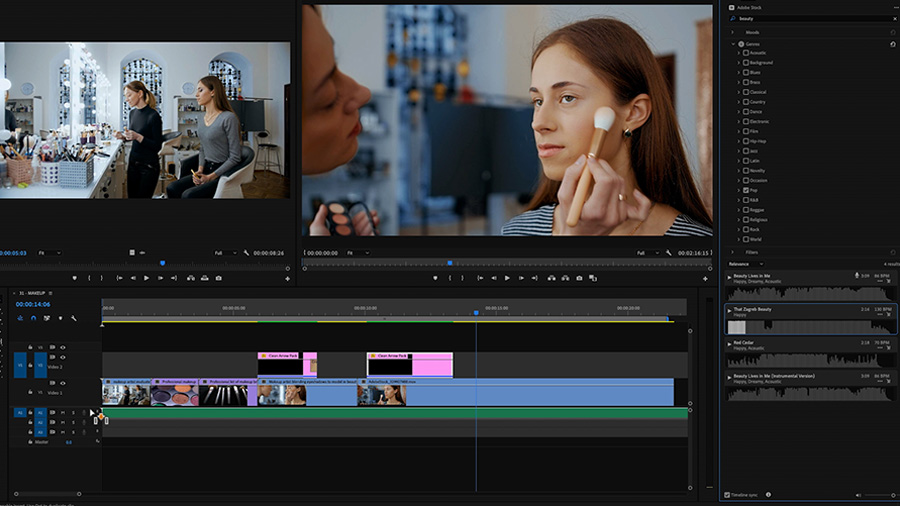Preview the track Red Cedar

point(729,343)
